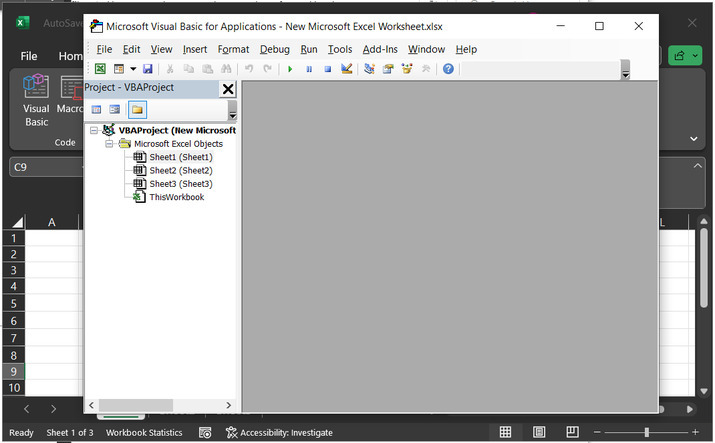Click macro recording icon in status bar
This screenshot has width=715, height=443.
pos(205,433)
